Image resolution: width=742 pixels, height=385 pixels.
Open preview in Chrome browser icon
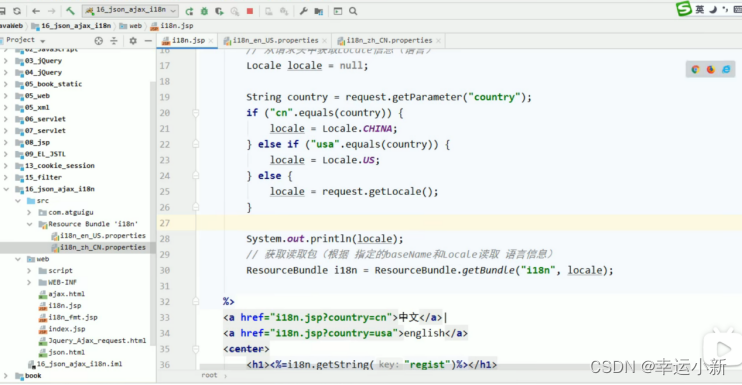(x=695, y=70)
